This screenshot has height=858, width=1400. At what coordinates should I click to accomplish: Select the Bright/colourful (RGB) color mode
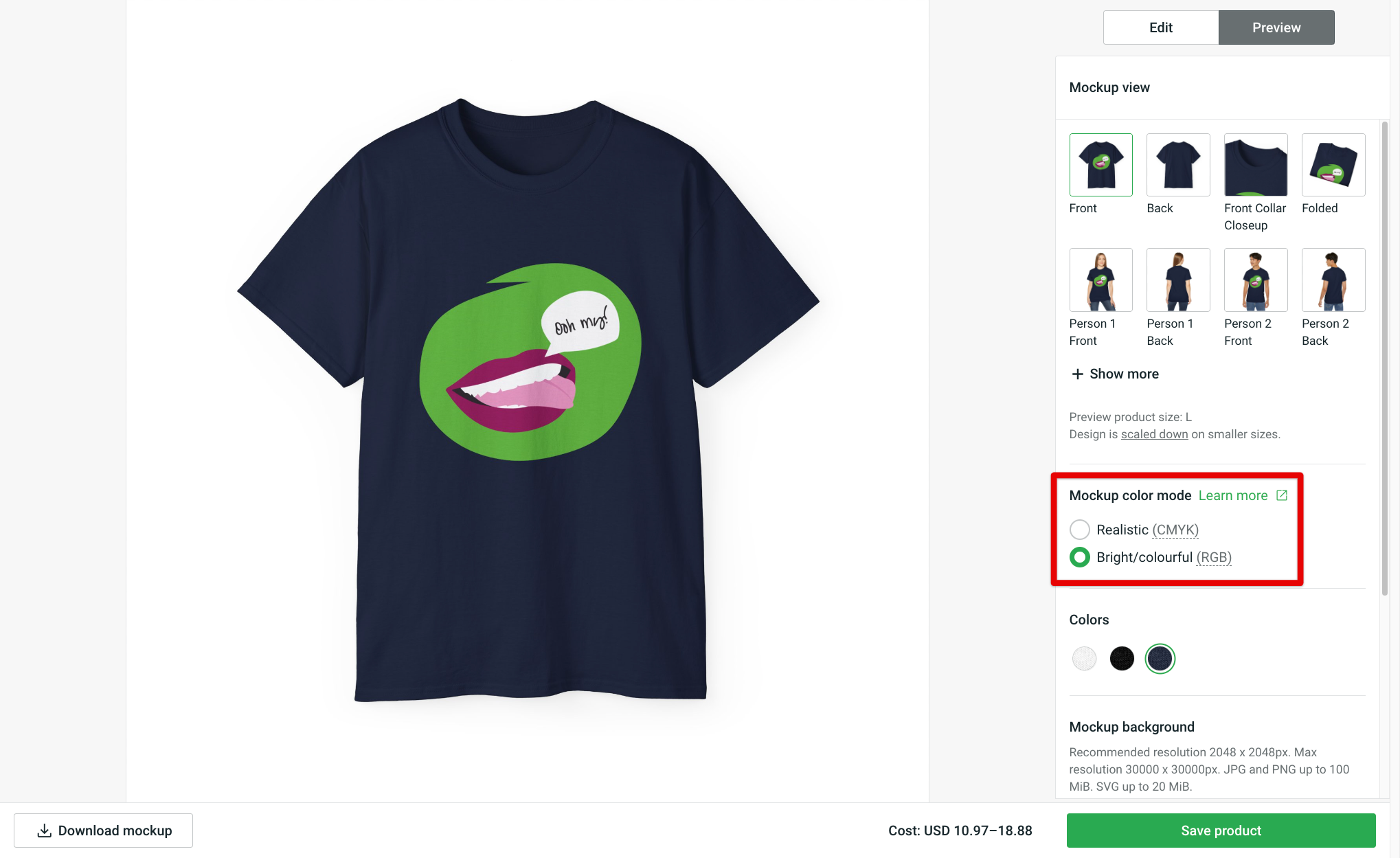pos(1080,557)
